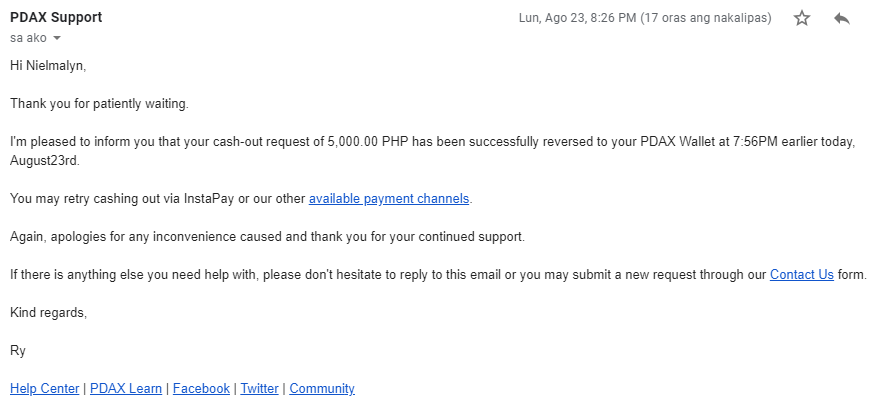Click the 'Hi Nielmalyn,' greeting line
The height and width of the screenshot is (400, 874).
(x=48, y=66)
